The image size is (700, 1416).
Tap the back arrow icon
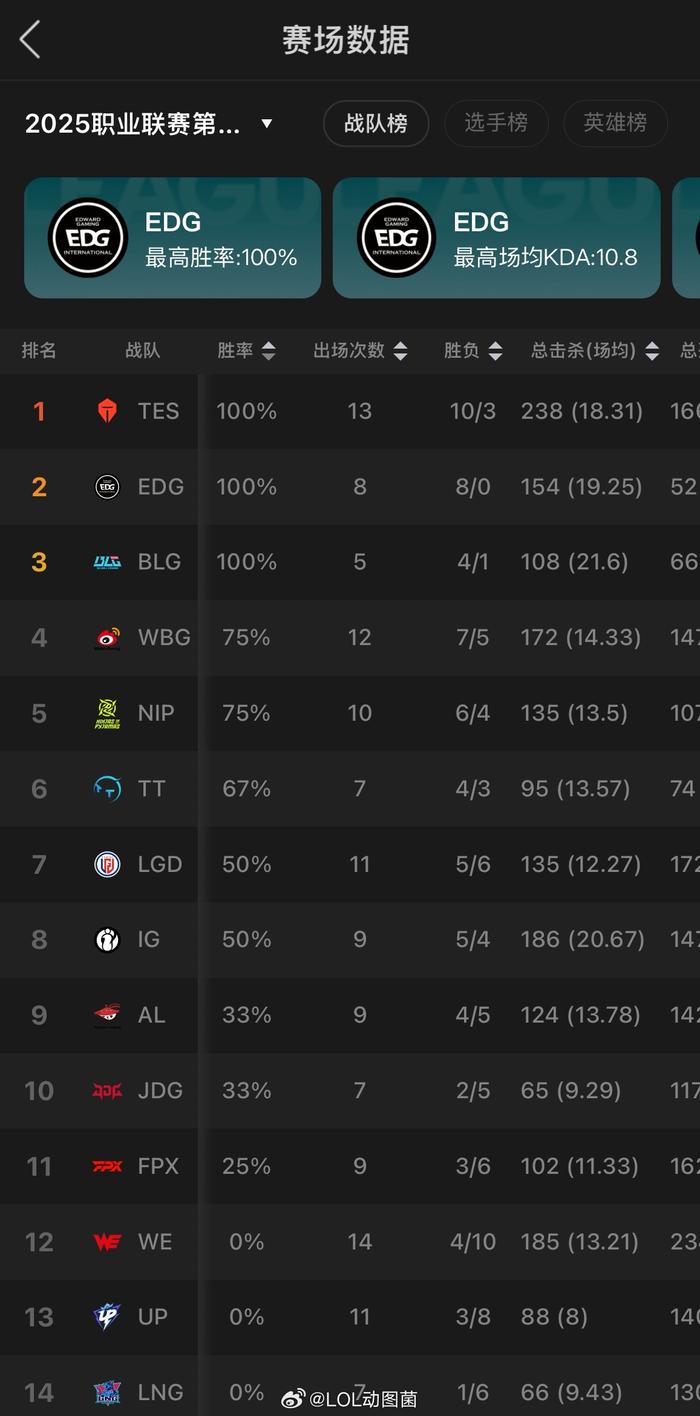click(30, 41)
